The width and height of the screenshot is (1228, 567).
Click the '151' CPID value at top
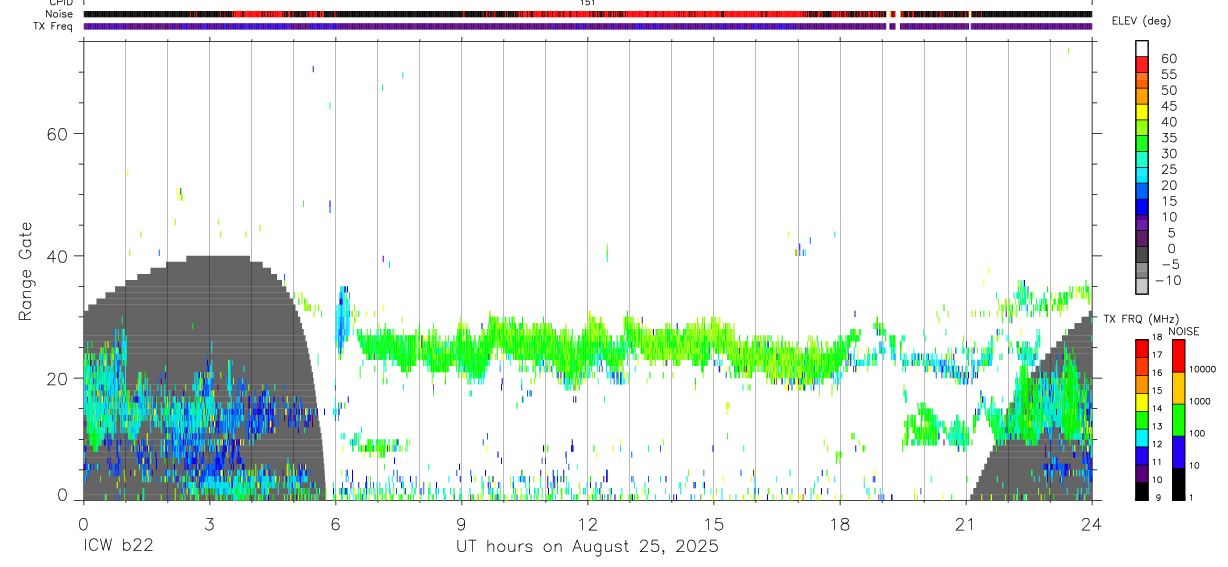click(588, 3)
